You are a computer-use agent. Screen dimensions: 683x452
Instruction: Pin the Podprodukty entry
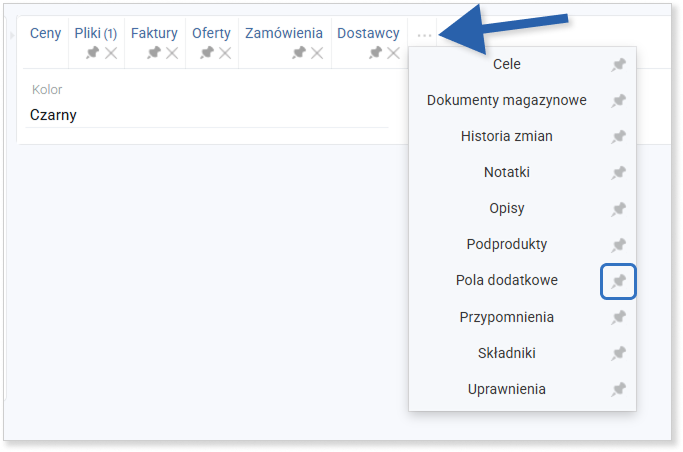click(x=618, y=245)
